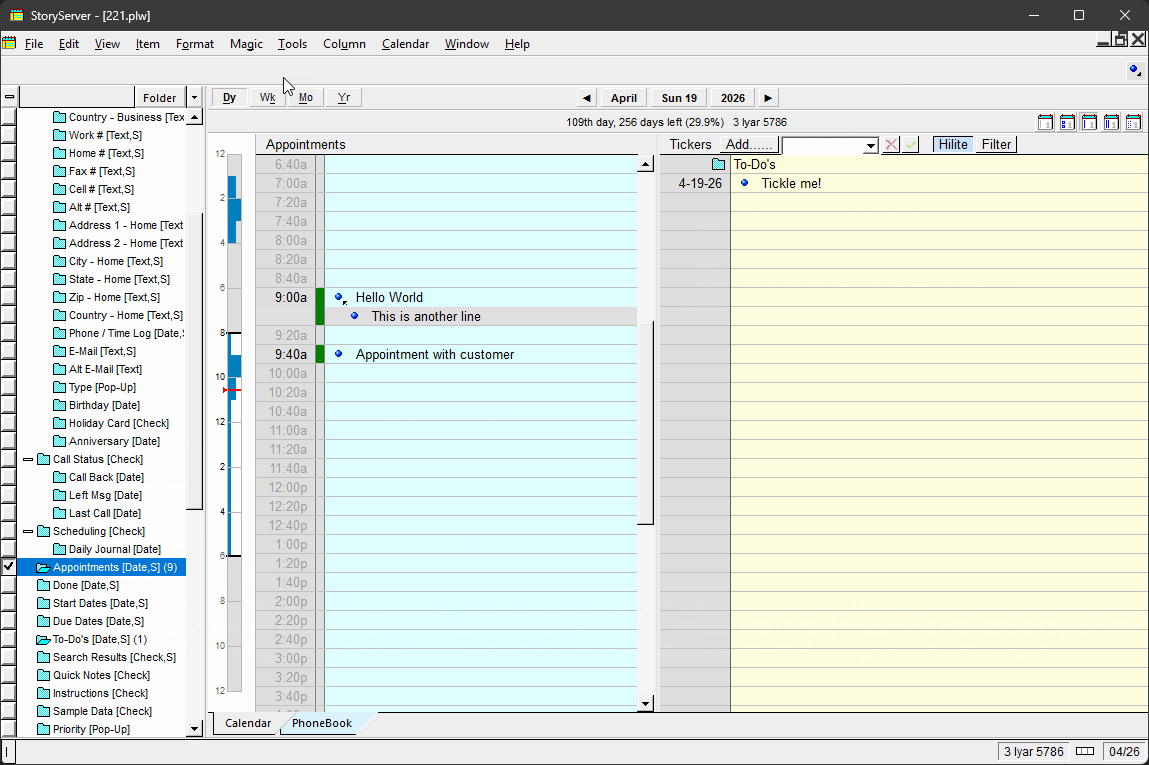Click the folder tree scroll-up arrow

click(194, 117)
